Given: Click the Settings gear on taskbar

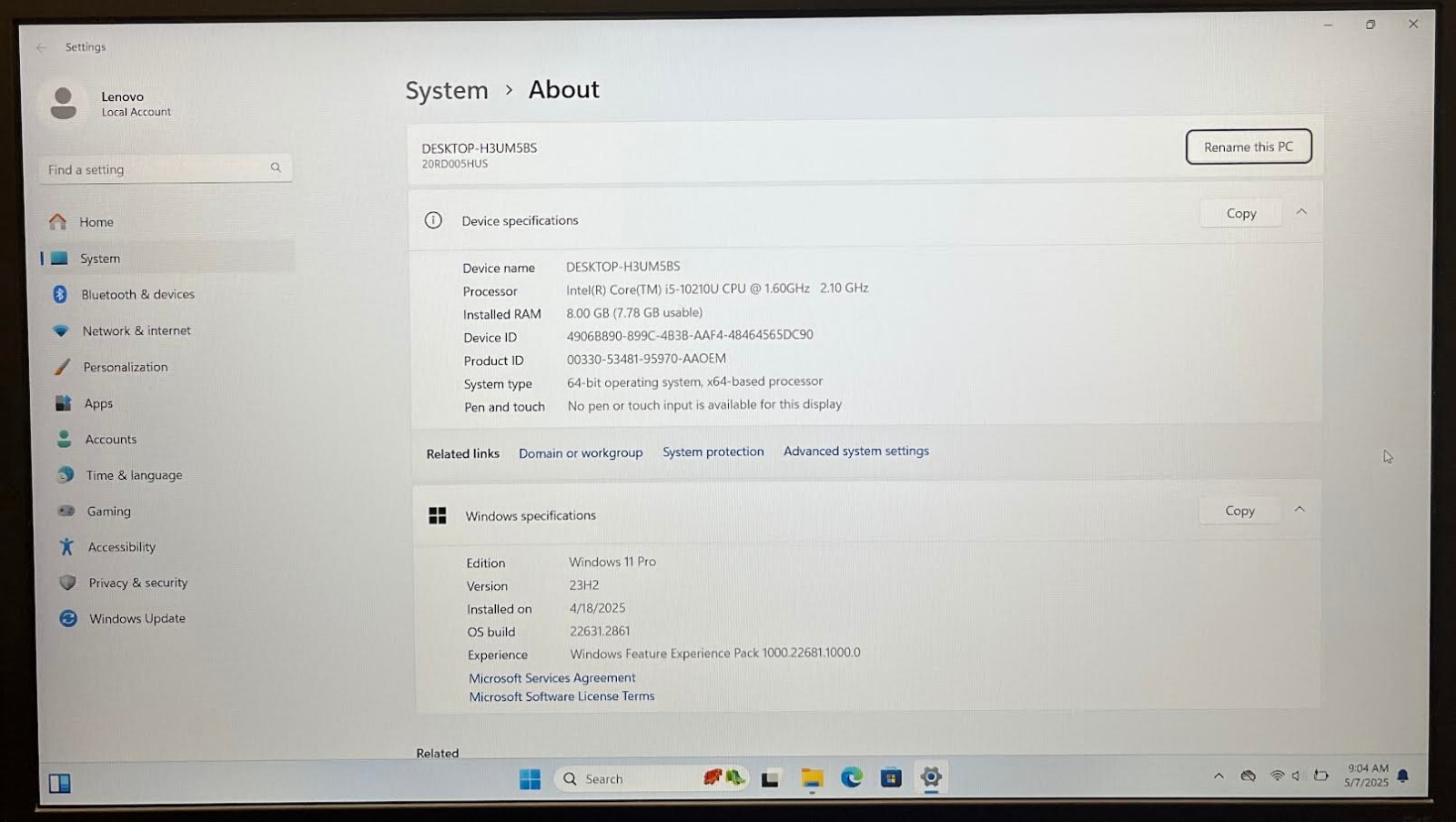Looking at the screenshot, I should click(x=931, y=777).
